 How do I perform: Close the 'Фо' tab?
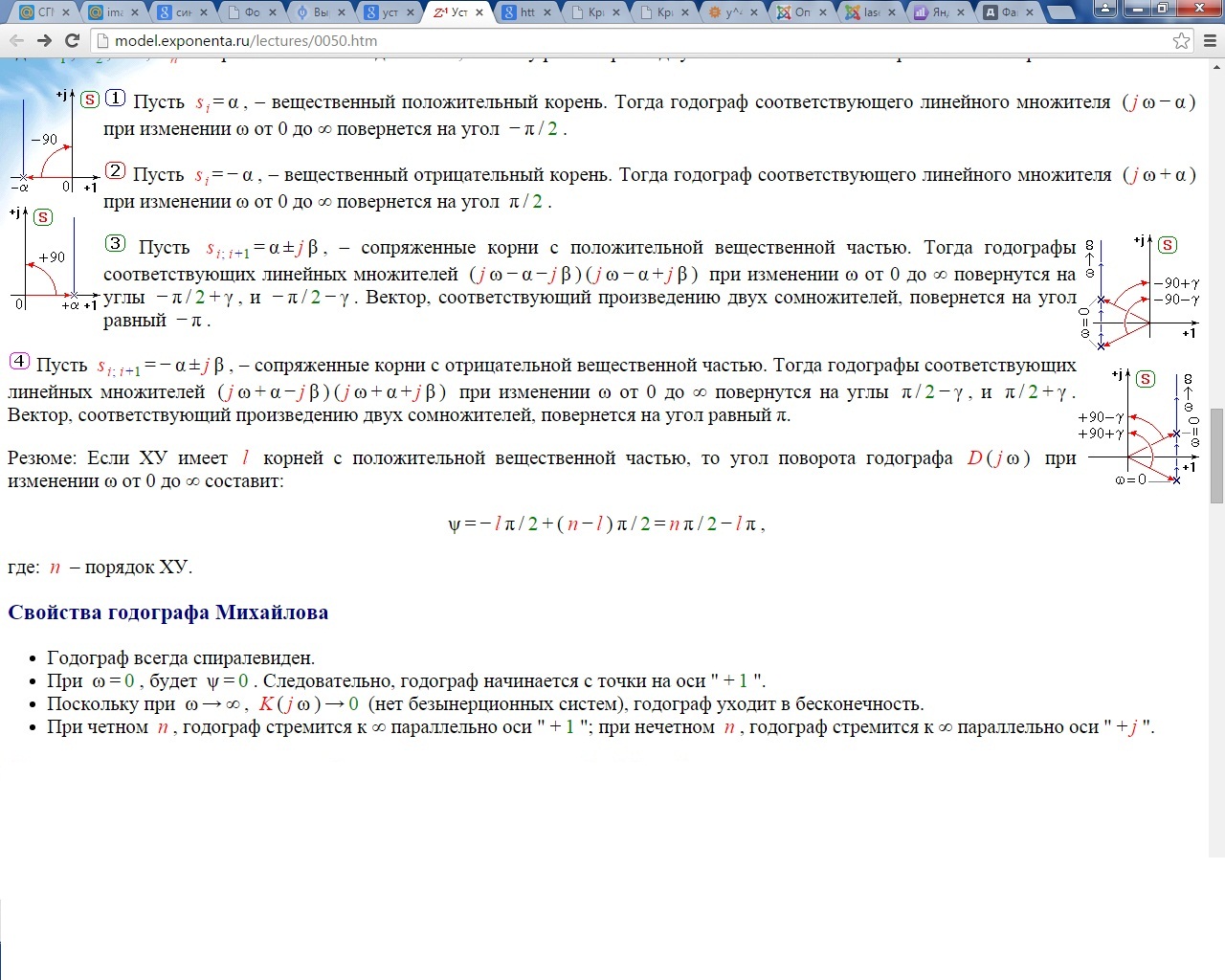click(x=273, y=12)
